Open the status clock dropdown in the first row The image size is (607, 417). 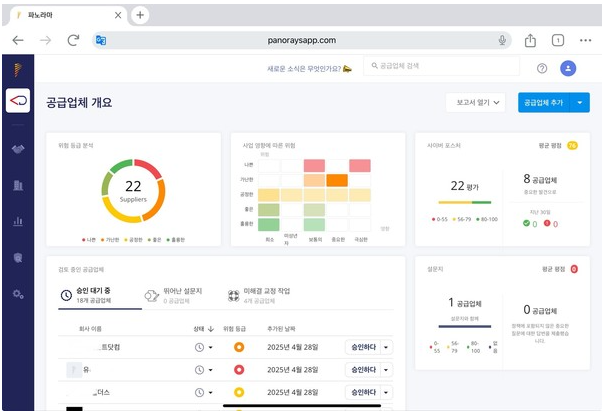pyautogui.click(x=204, y=346)
